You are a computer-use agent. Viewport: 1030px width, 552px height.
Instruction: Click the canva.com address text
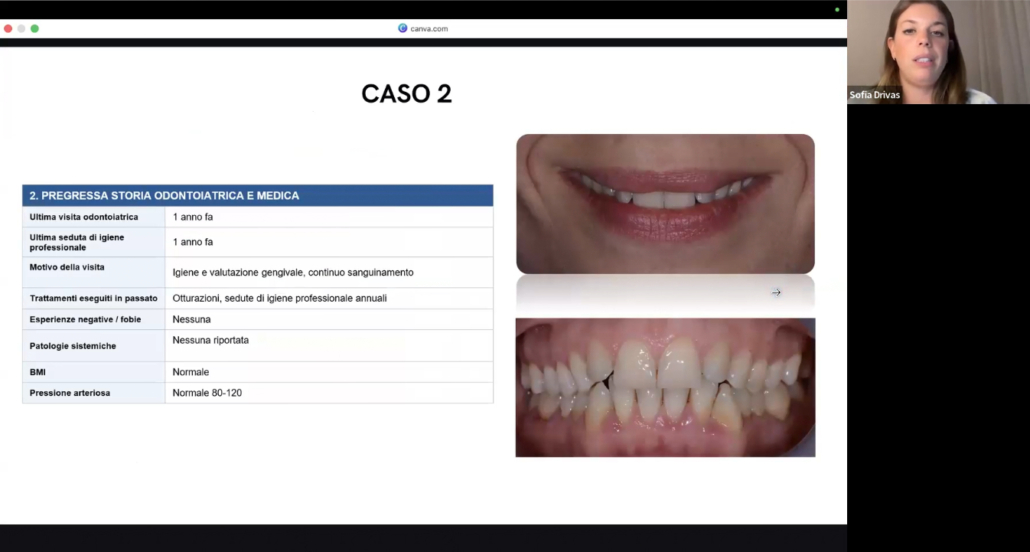[x=429, y=29]
